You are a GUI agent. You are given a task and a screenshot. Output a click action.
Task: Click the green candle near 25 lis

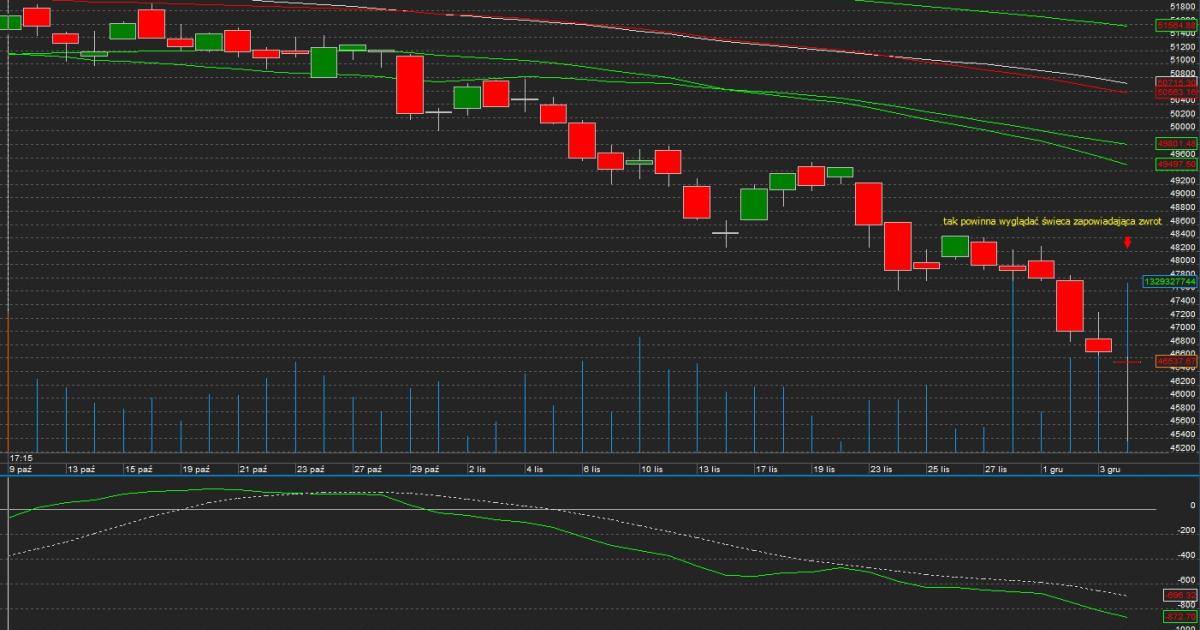[955, 246]
